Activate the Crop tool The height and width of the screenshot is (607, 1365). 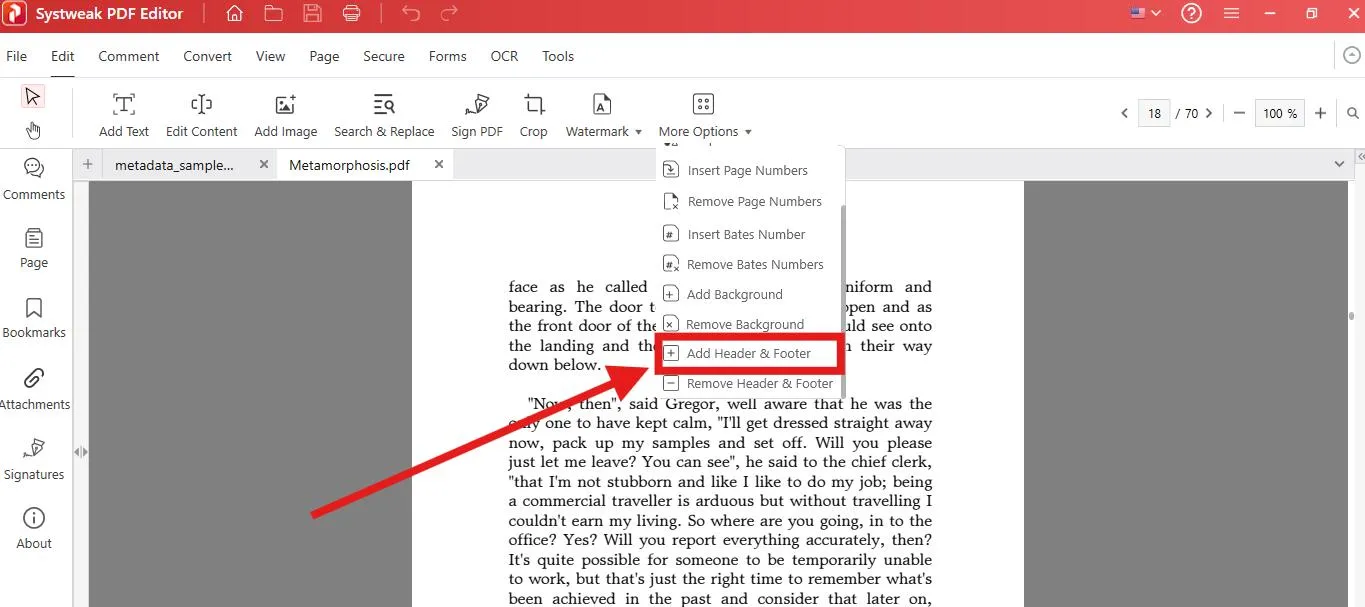534,115
